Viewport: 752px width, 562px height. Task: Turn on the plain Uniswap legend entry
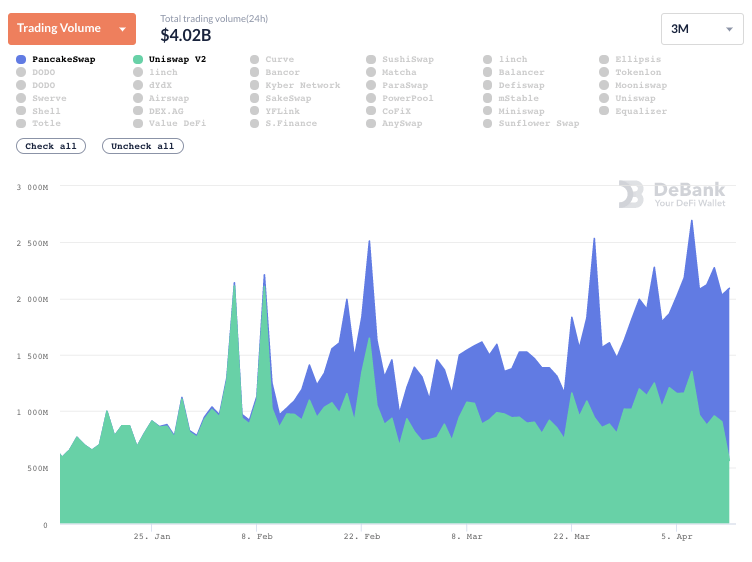627,98
